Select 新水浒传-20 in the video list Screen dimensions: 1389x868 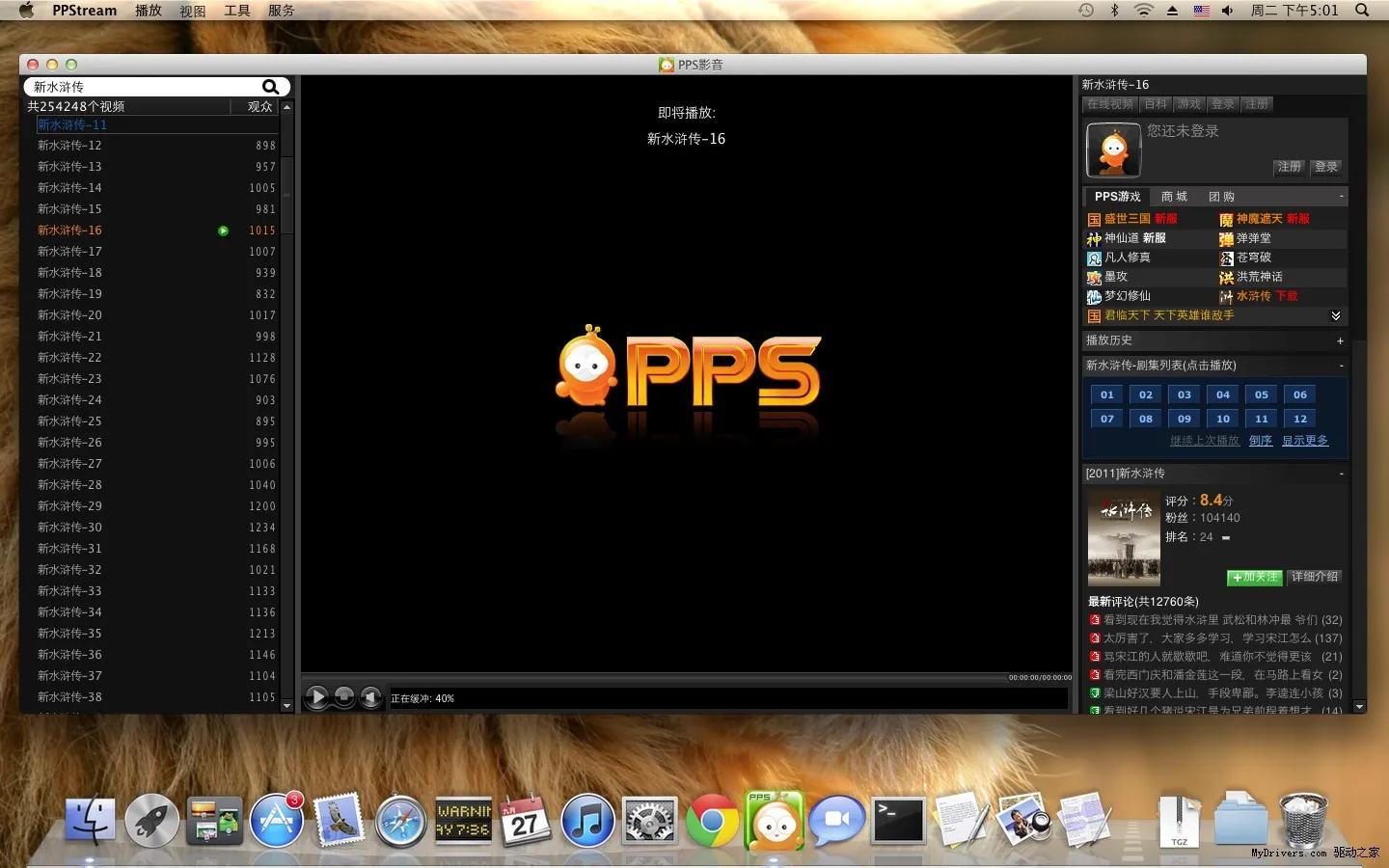69,315
